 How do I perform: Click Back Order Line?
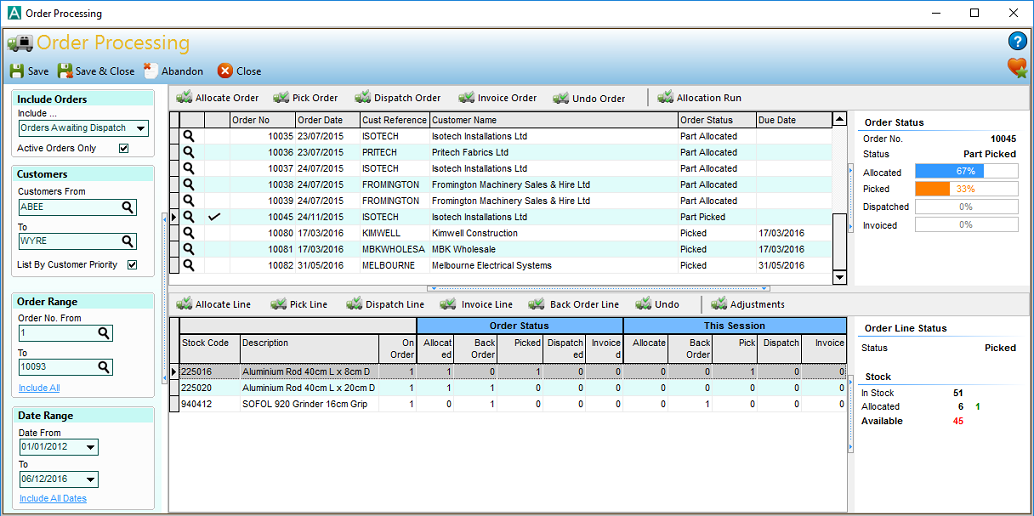coord(574,304)
